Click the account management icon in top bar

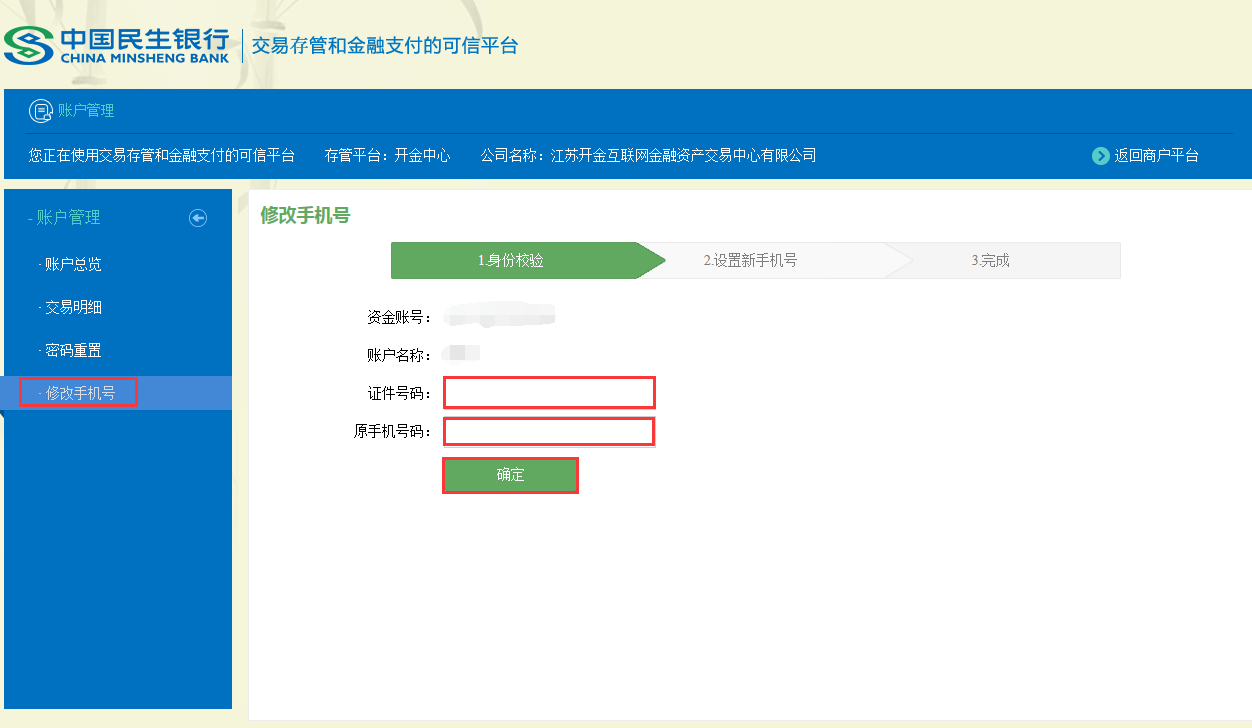point(40,111)
